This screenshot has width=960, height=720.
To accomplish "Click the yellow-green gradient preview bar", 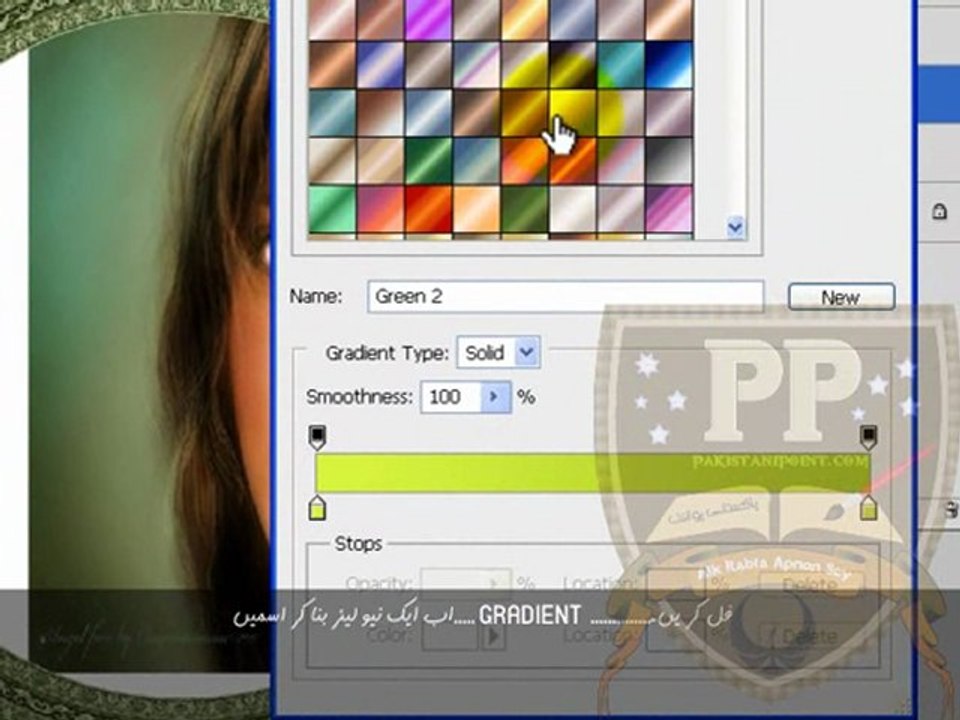I will pyautogui.click(x=592, y=473).
